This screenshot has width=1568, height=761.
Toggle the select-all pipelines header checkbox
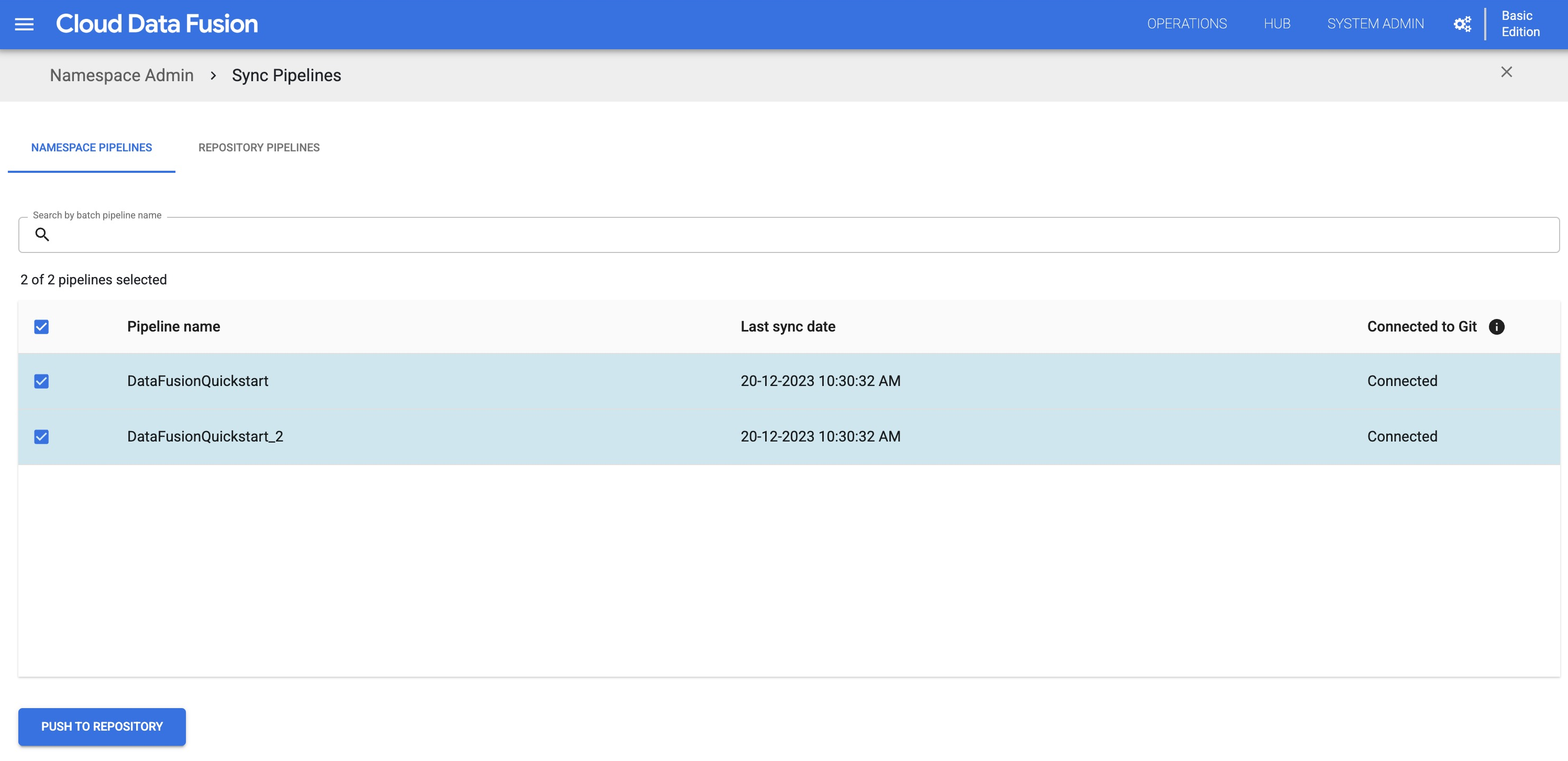point(41,326)
